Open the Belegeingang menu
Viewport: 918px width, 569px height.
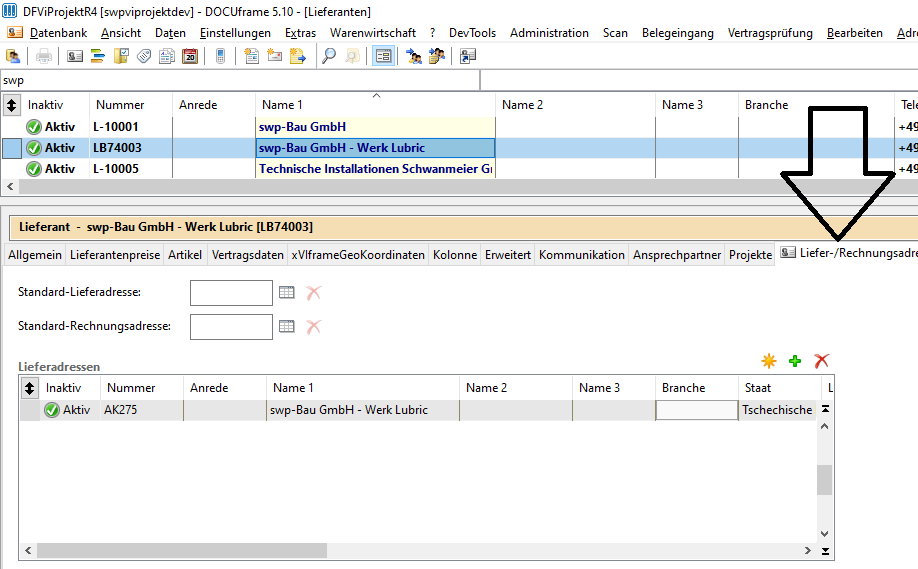[x=677, y=33]
